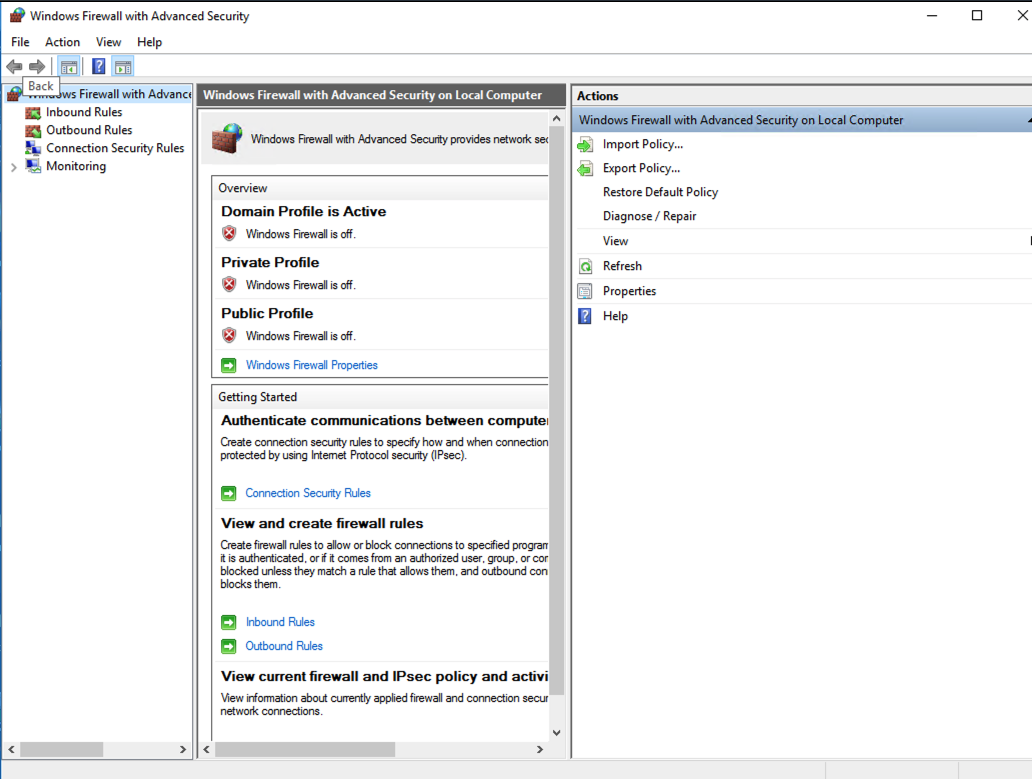The height and width of the screenshot is (779, 1032).
Task: Click the Back arrow toolbar icon
Action: pyautogui.click(x=14, y=66)
